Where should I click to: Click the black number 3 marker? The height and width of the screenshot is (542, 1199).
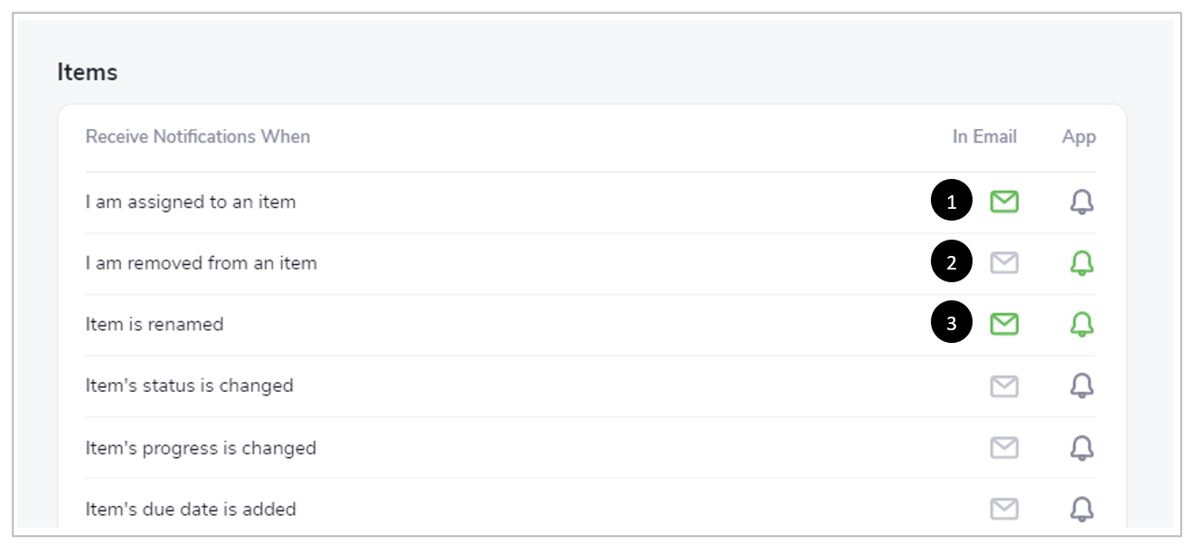click(x=951, y=324)
